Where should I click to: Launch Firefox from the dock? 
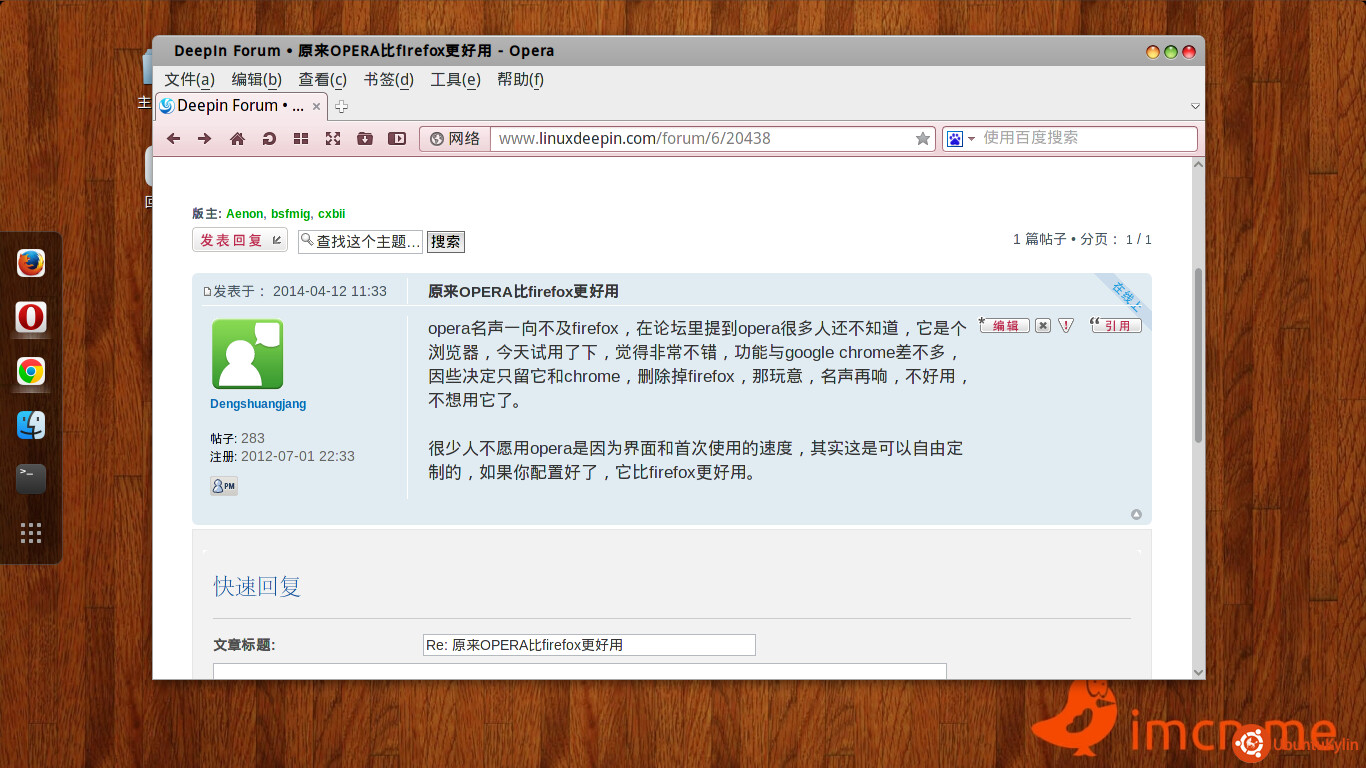point(31,264)
